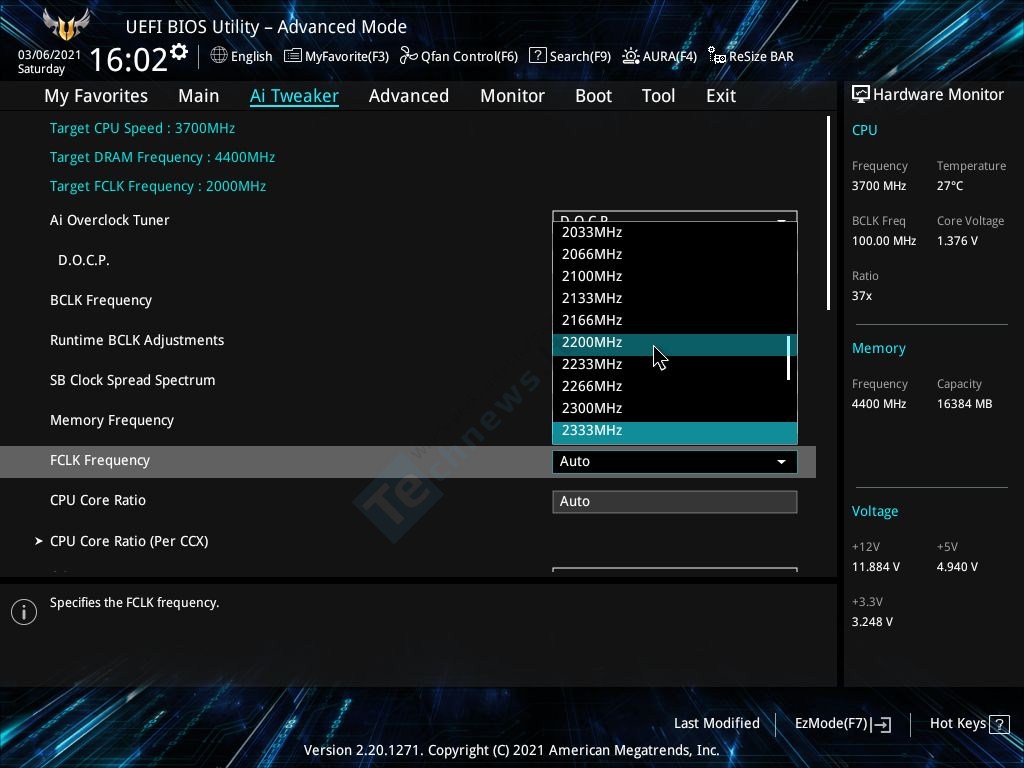Open the clock settings gear icon

pos(179,51)
